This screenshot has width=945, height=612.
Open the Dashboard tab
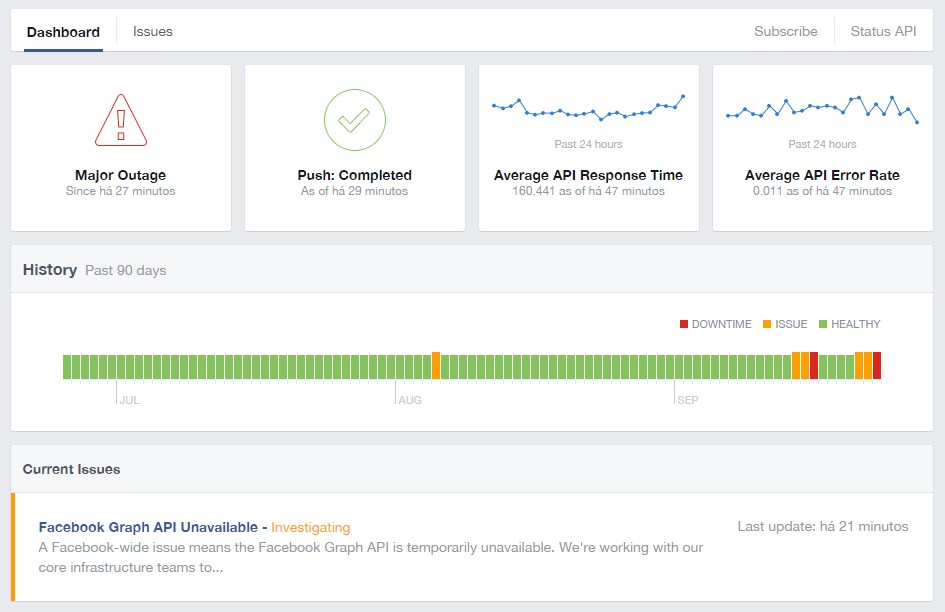pos(63,32)
